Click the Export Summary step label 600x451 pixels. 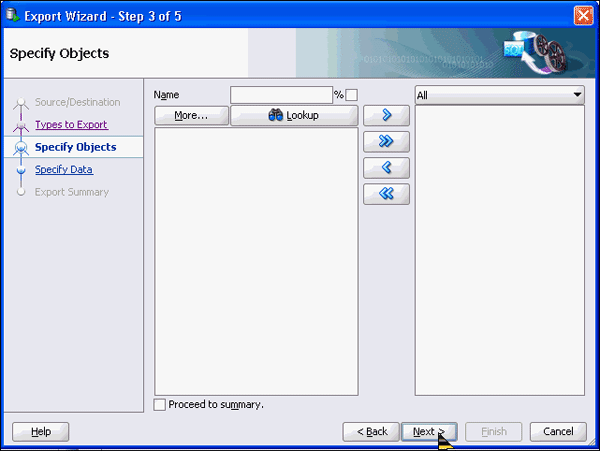tap(72, 192)
